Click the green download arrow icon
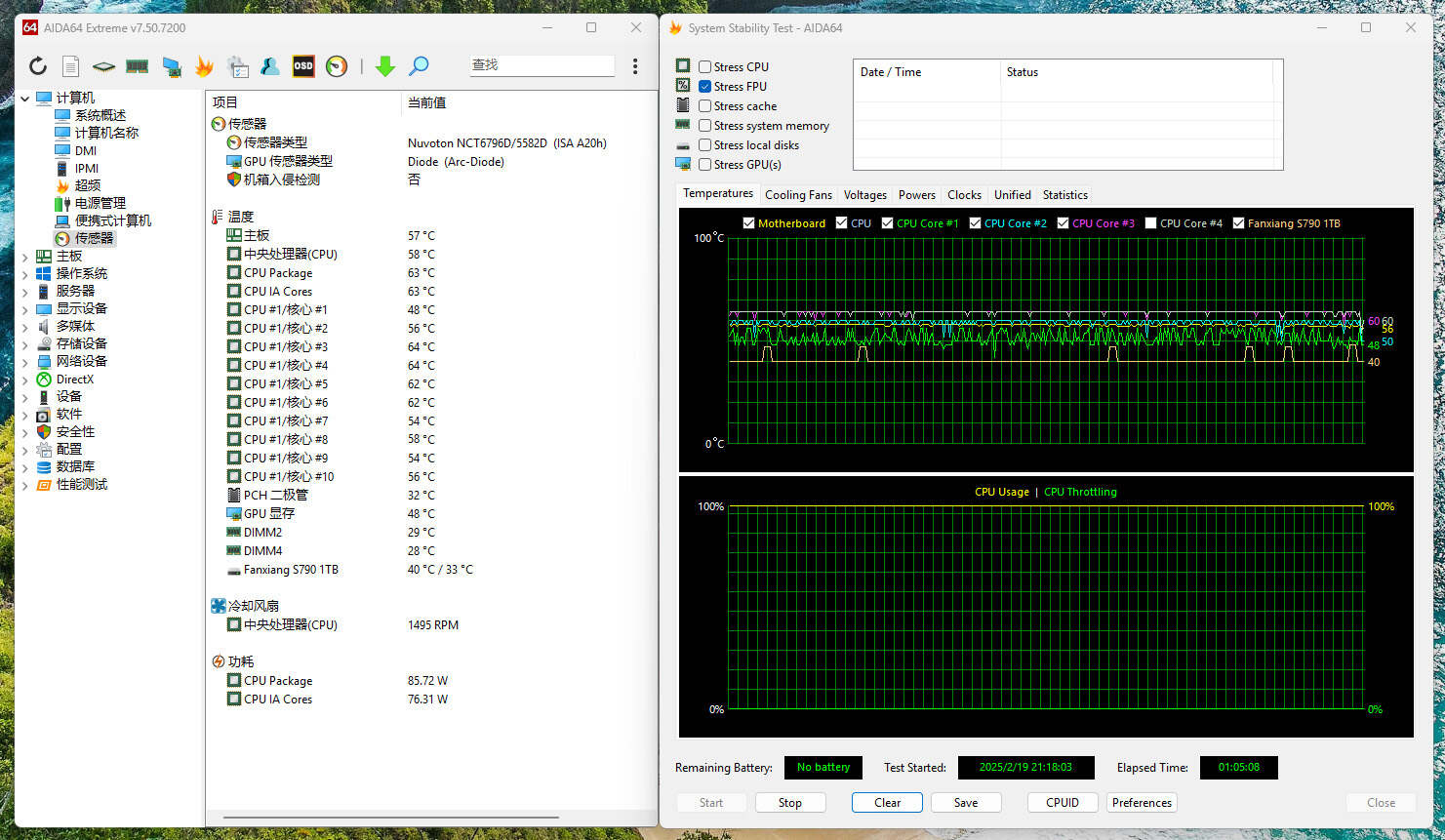Screen dimensions: 1445x840 point(385,66)
